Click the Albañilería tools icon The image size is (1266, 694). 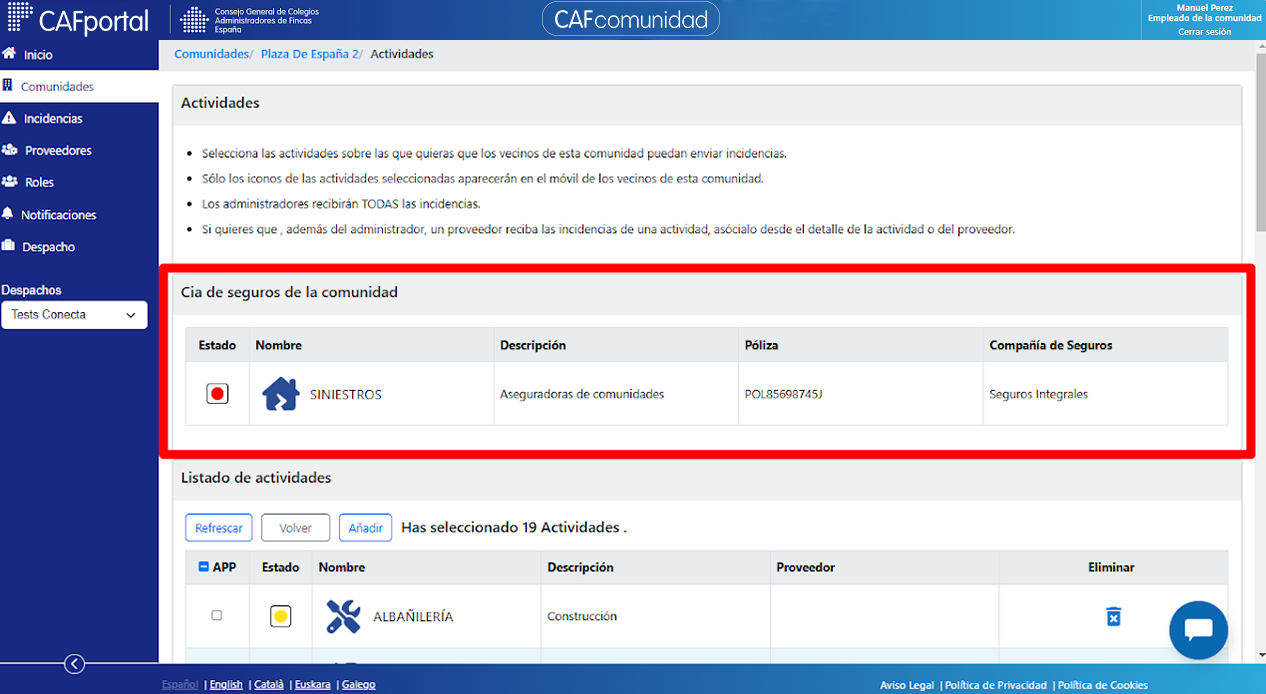343,617
